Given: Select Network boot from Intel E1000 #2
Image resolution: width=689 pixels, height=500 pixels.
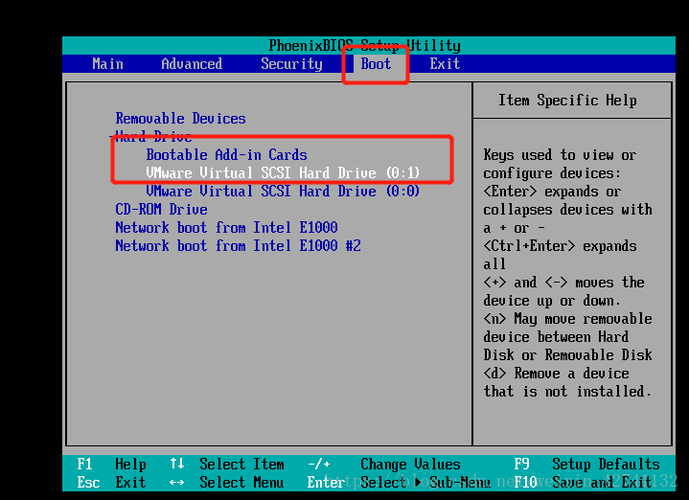Looking at the screenshot, I should pyautogui.click(x=238, y=246).
